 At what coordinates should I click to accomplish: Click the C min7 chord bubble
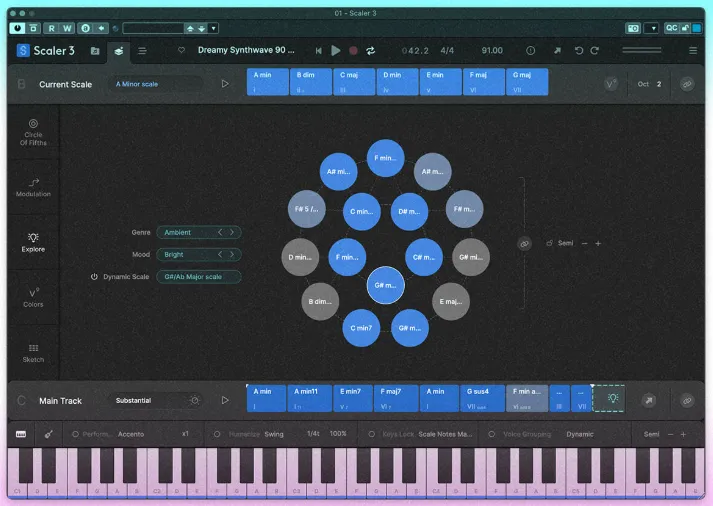(361, 328)
